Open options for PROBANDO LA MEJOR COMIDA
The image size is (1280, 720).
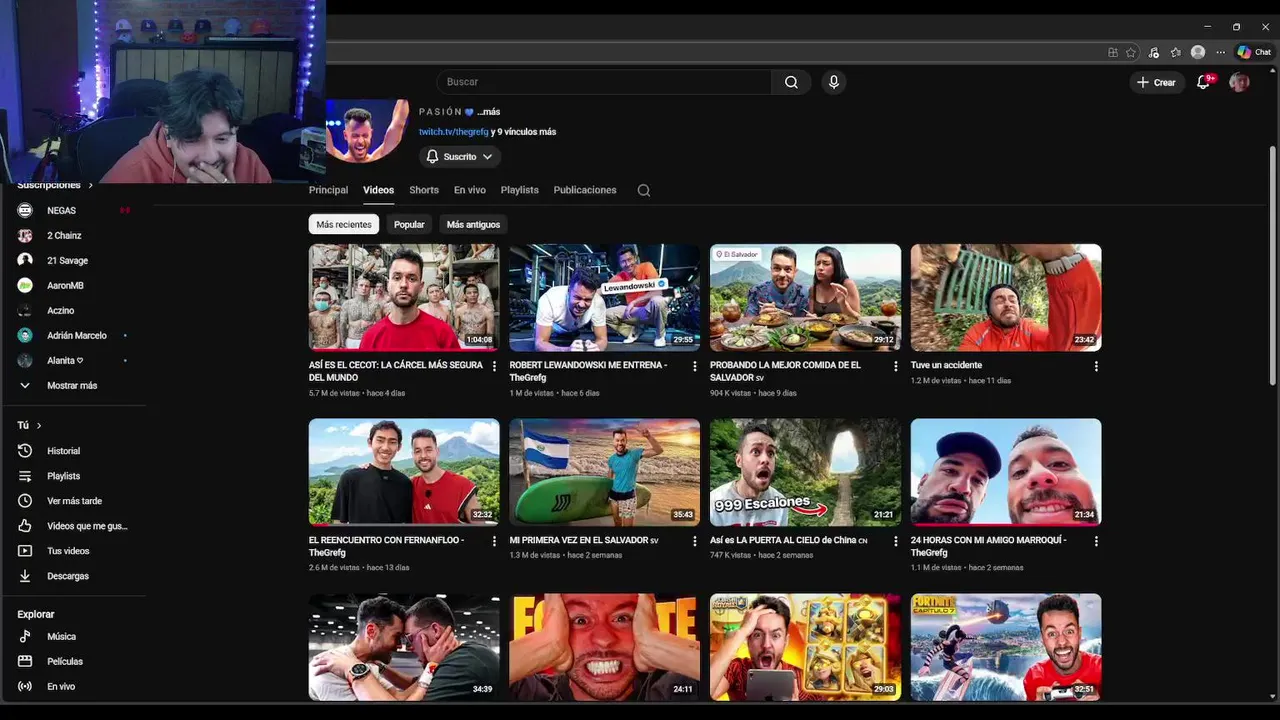(x=896, y=366)
